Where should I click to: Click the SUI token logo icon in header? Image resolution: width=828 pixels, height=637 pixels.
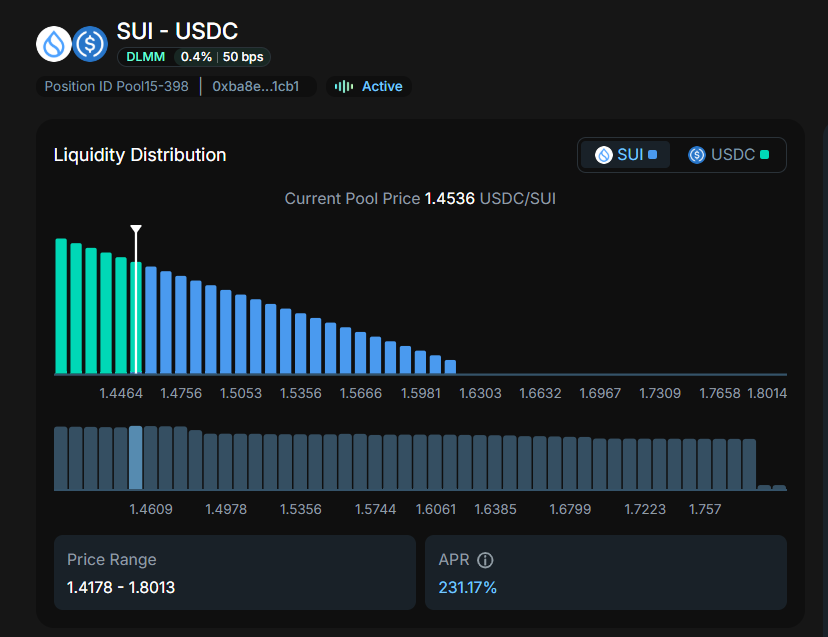point(54,44)
